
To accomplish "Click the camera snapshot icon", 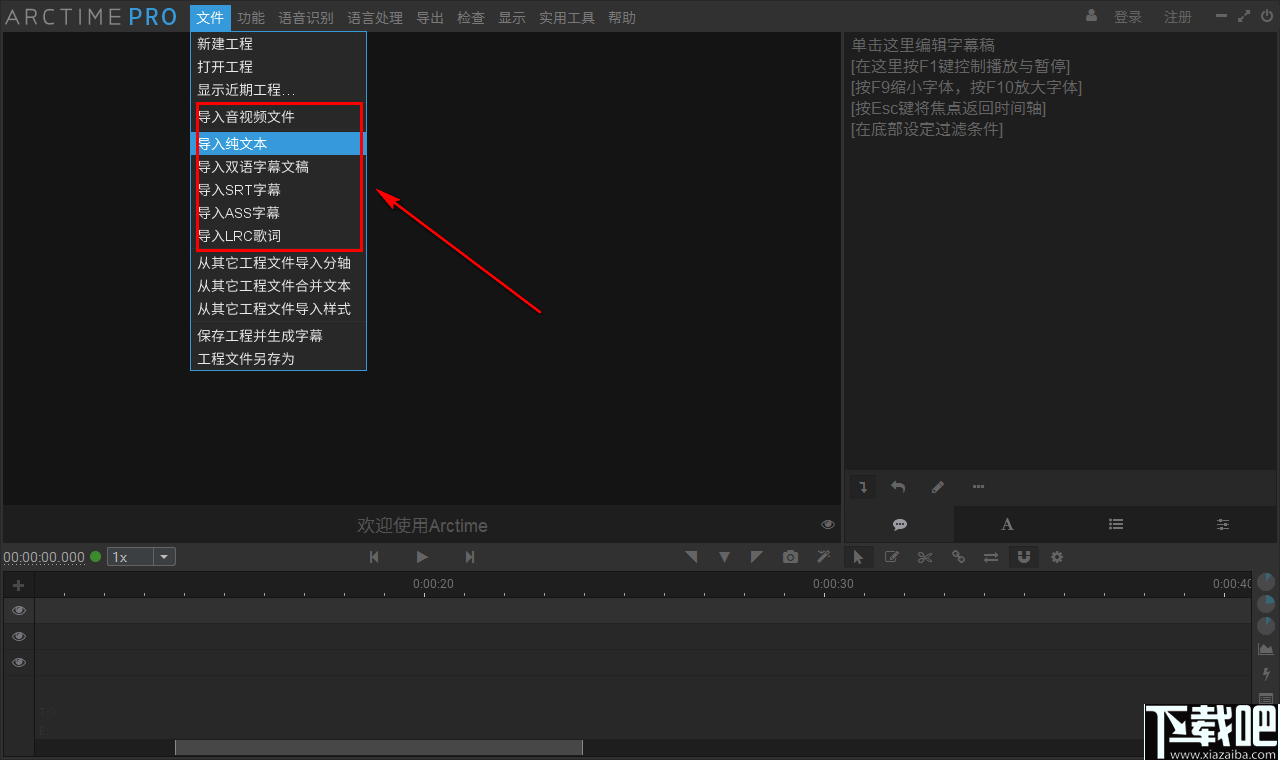I will click(x=790, y=557).
